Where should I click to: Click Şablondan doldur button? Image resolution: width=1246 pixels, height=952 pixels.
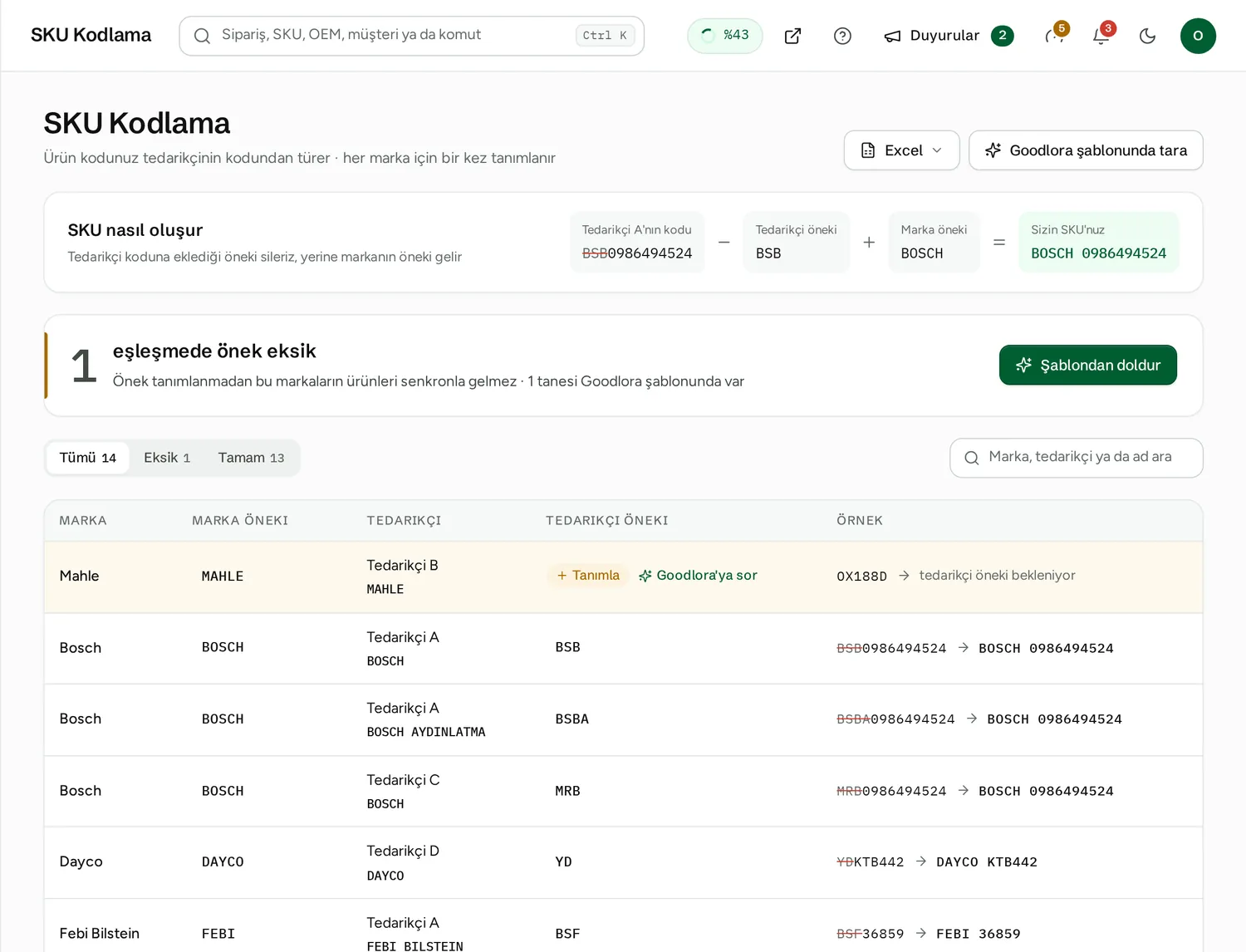pos(1087,365)
